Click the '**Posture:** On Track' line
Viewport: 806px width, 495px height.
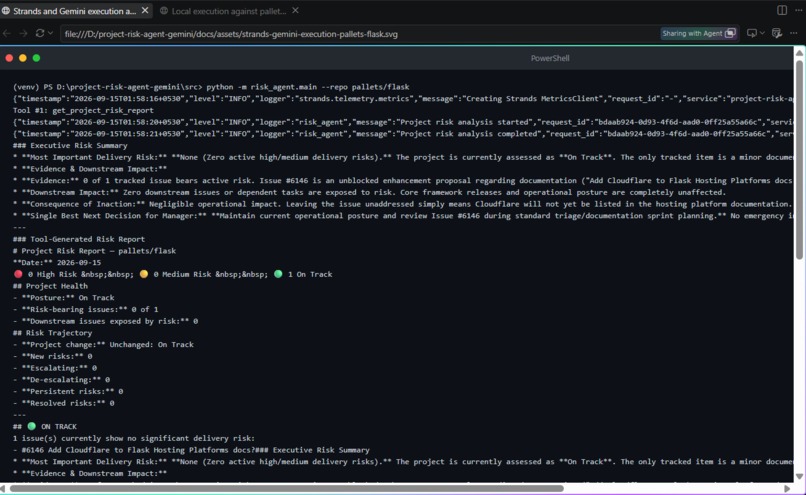64,298
